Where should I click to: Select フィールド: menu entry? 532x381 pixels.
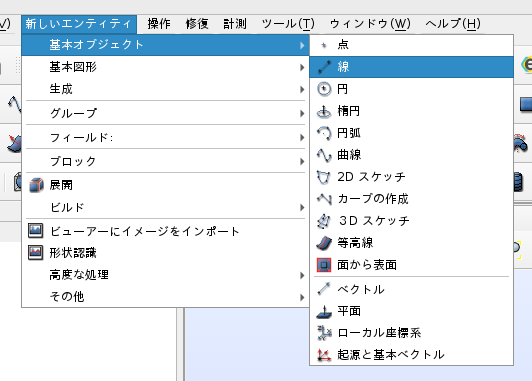click(165, 137)
